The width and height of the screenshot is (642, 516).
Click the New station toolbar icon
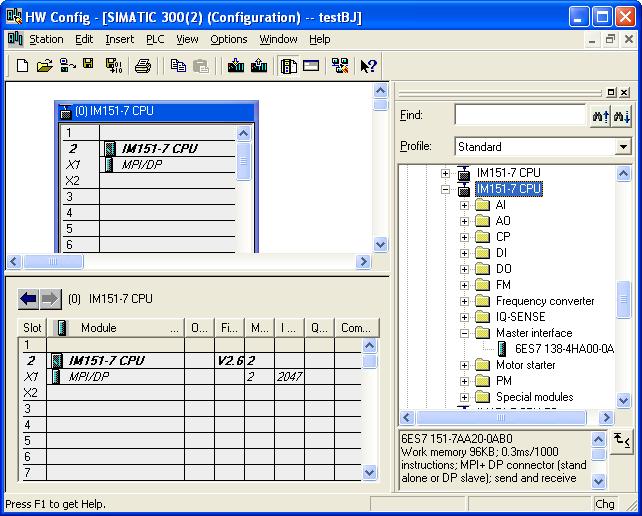point(22,66)
